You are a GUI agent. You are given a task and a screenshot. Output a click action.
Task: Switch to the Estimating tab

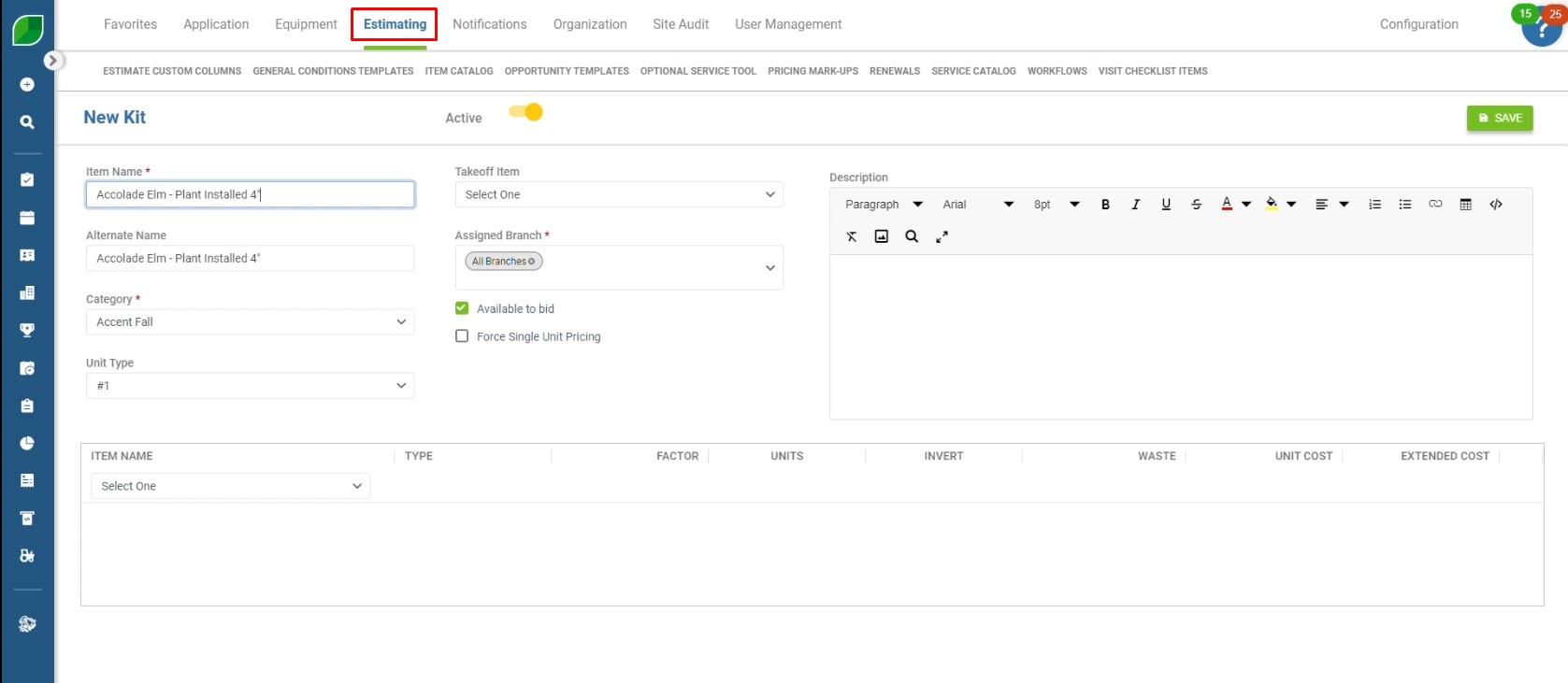395,24
